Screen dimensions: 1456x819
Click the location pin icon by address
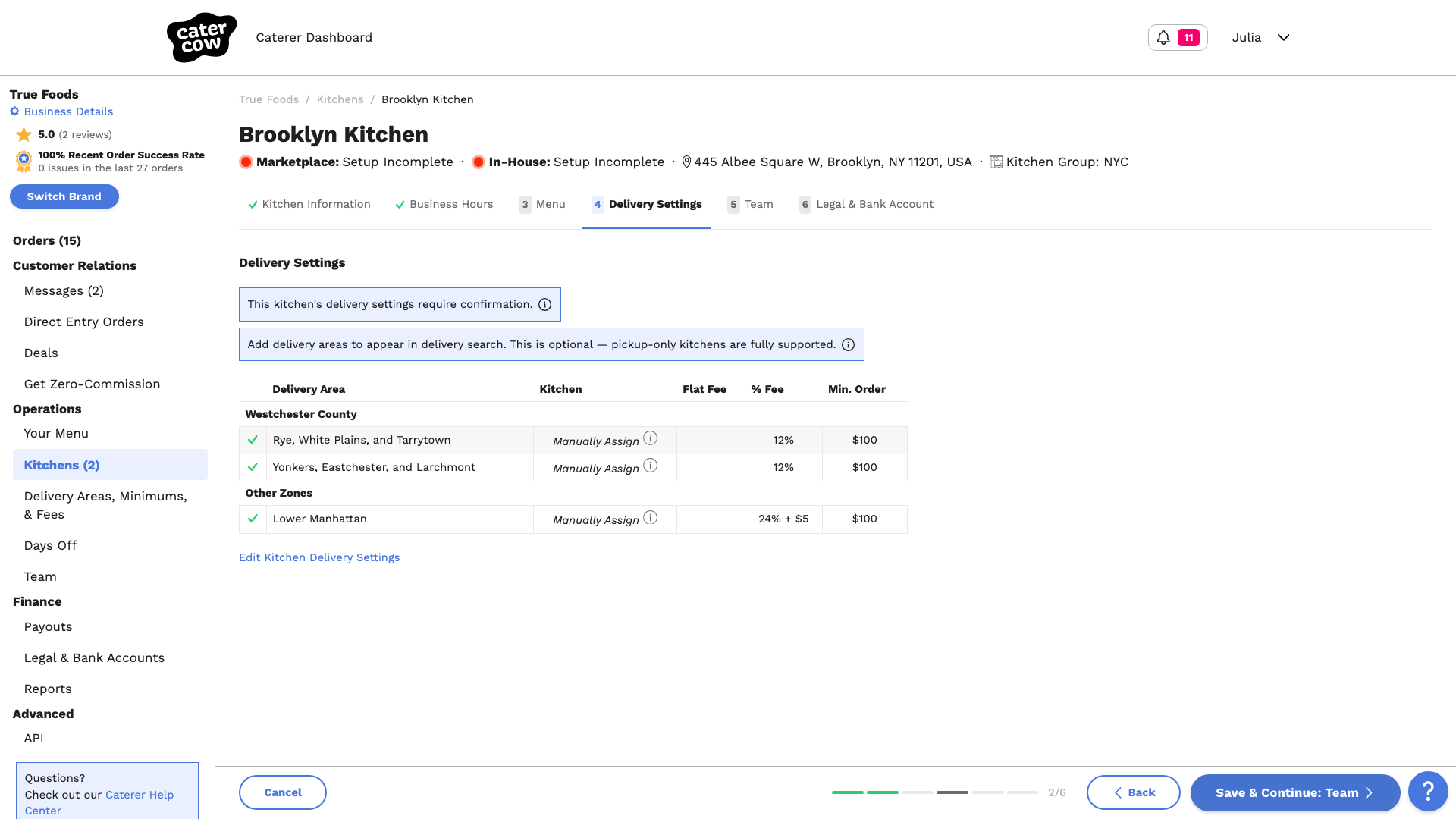pos(686,162)
